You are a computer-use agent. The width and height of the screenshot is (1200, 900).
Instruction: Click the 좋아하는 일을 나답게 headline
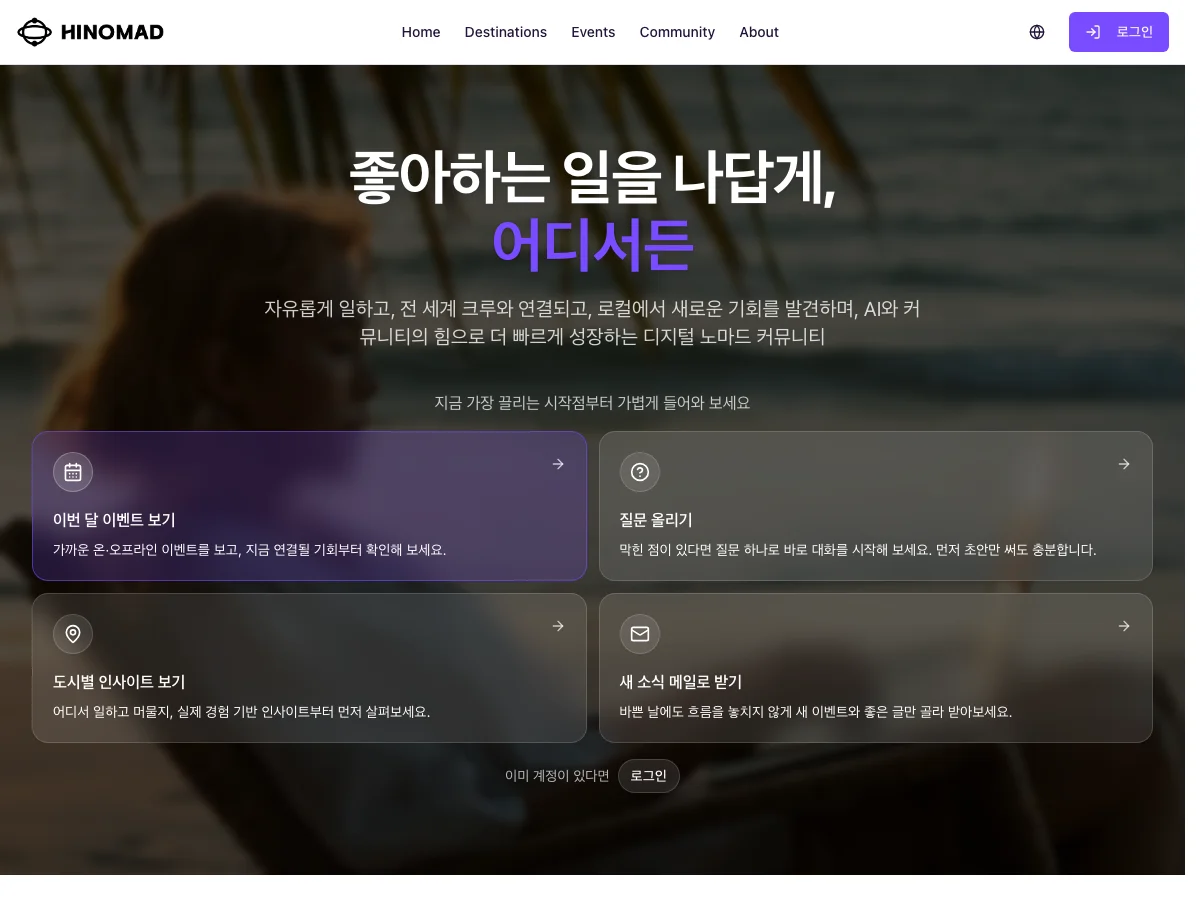point(592,177)
